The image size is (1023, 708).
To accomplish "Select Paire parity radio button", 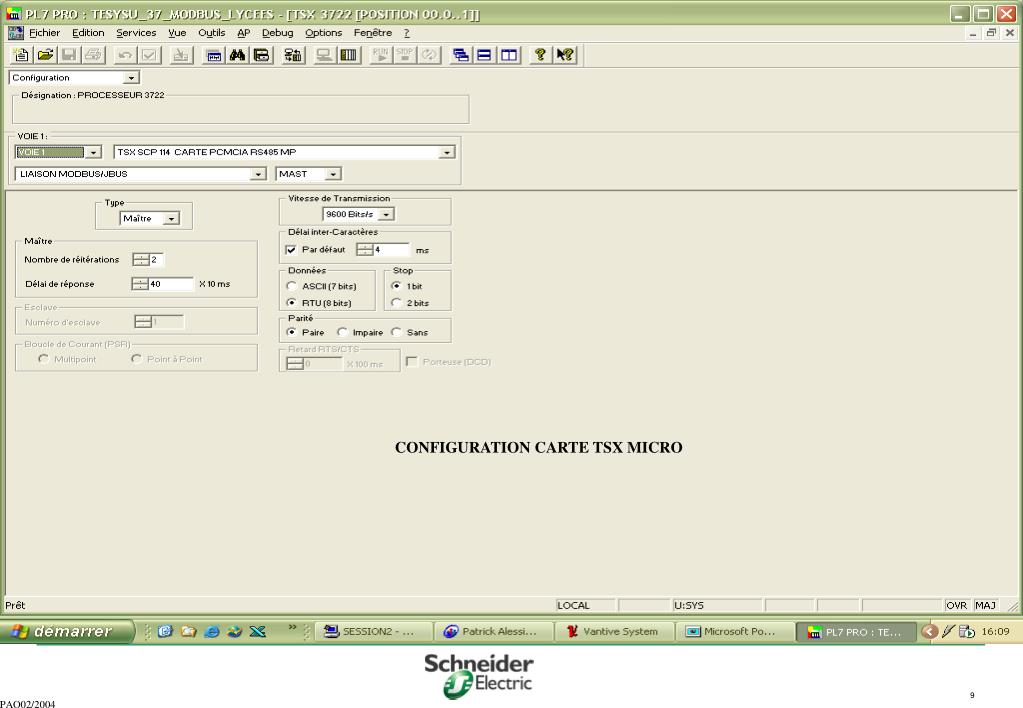I will [x=292, y=332].
